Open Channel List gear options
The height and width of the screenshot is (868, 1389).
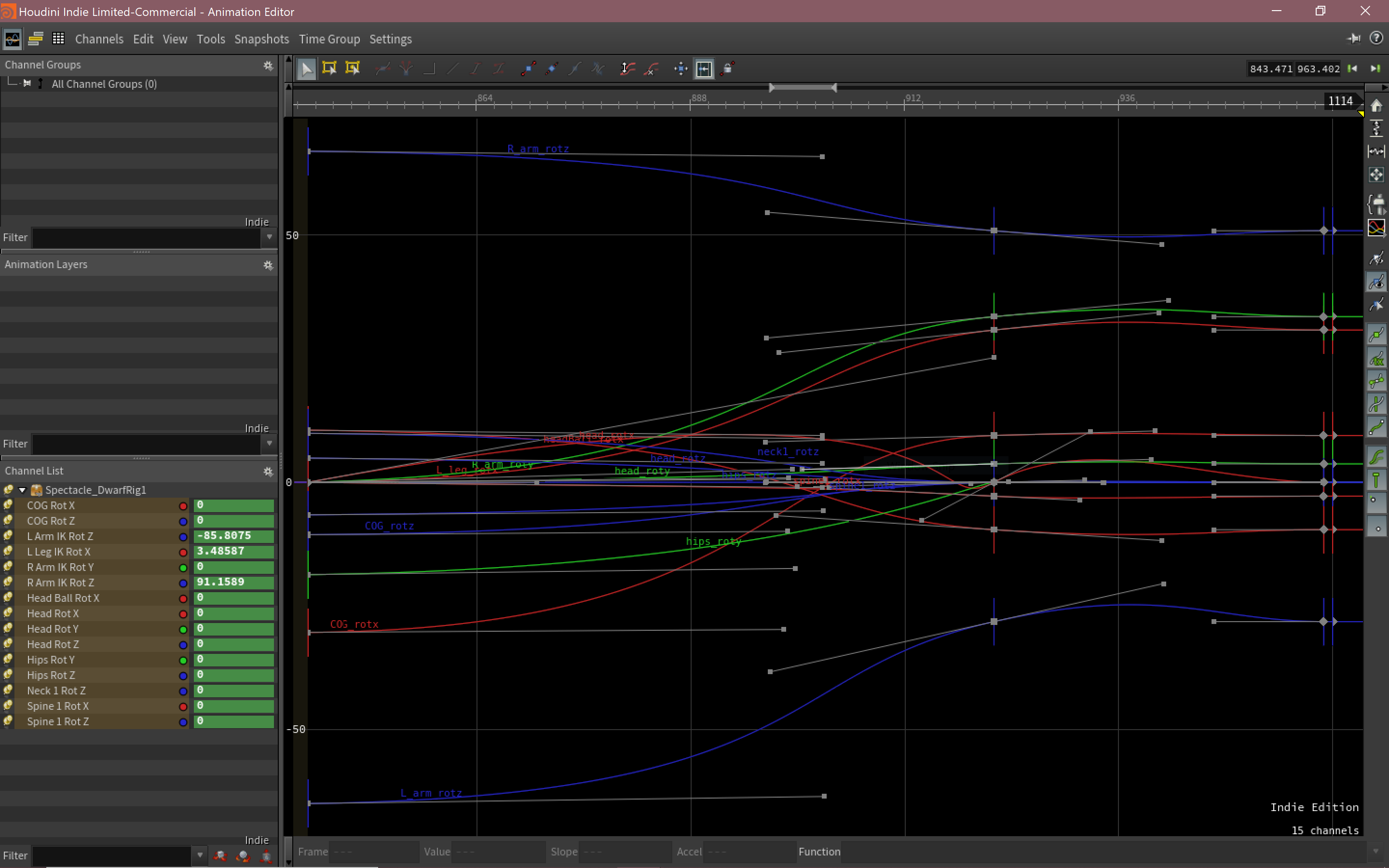tap(268, 471)
